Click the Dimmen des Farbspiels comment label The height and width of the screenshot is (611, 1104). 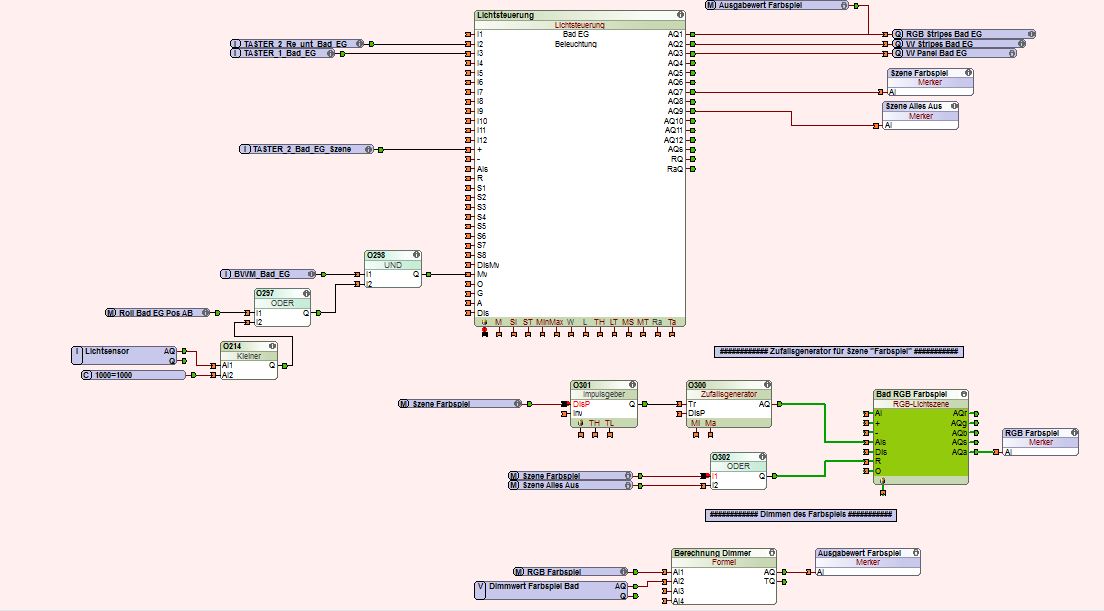click(x=801, y=515)
